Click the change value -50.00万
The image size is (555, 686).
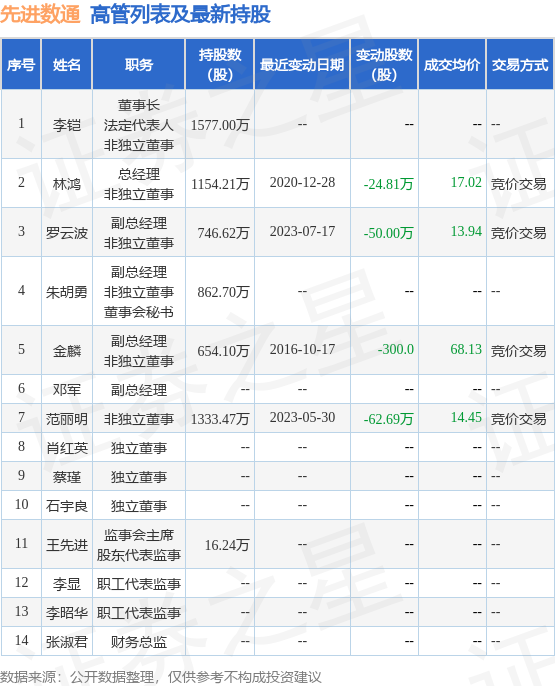point(388,233)
